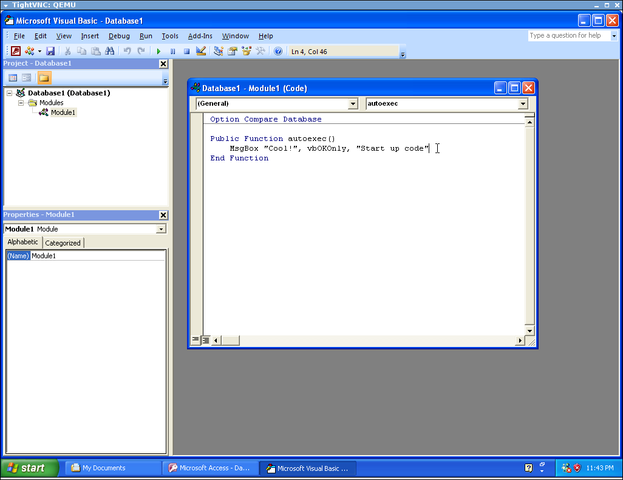Open the help question box dropdown arrow
Viewport: 623px width, 480px height.
tap(614, 36)
